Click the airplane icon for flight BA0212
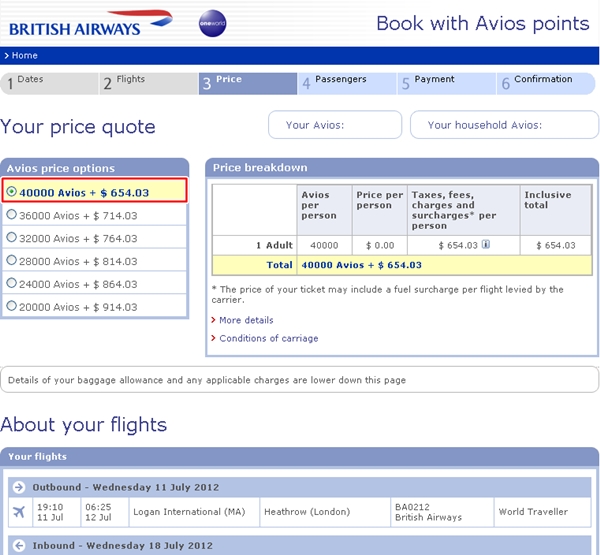 click(x=19, y=512)
